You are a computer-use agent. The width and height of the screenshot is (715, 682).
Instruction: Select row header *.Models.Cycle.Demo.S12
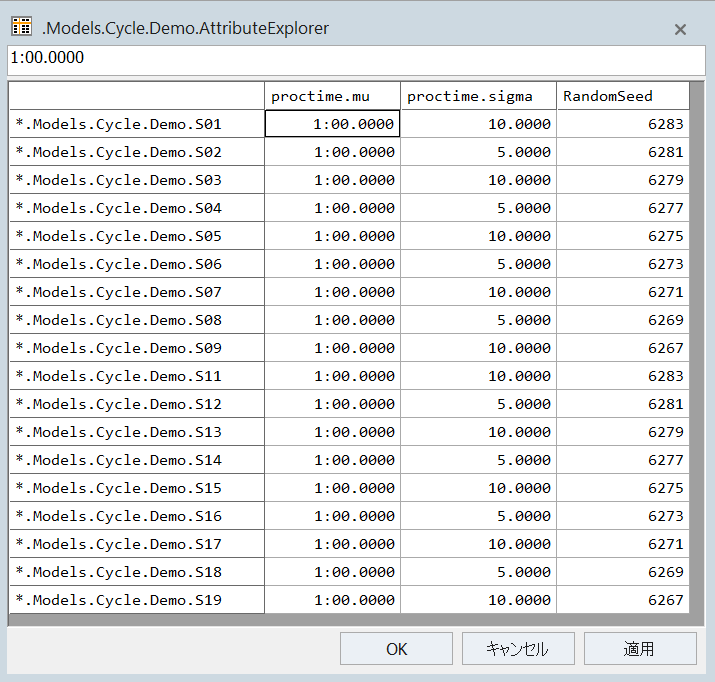pyautogui.click(x=137, y=404)
